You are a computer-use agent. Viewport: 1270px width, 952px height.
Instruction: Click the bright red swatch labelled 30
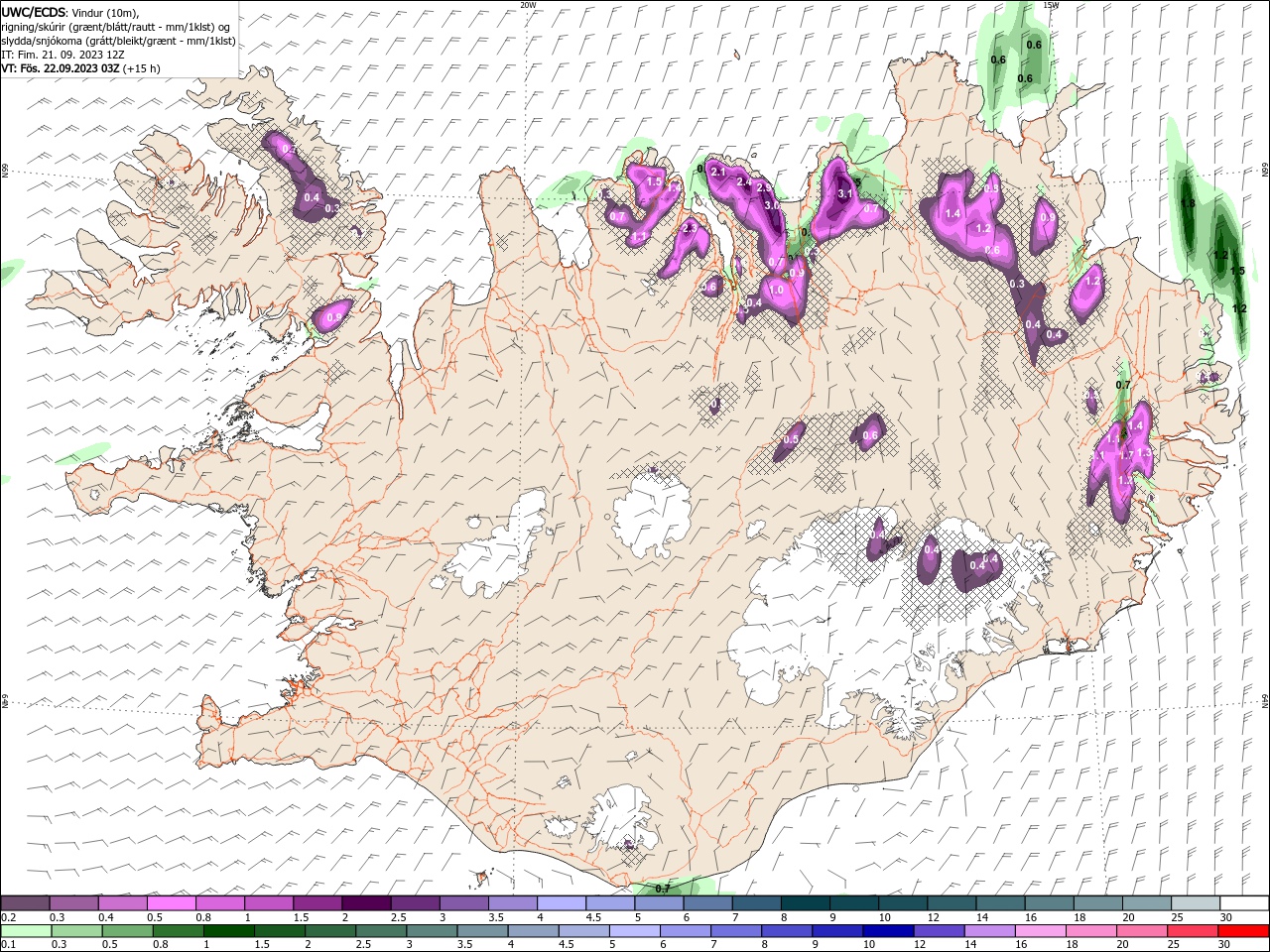(x=1244, y=931)
